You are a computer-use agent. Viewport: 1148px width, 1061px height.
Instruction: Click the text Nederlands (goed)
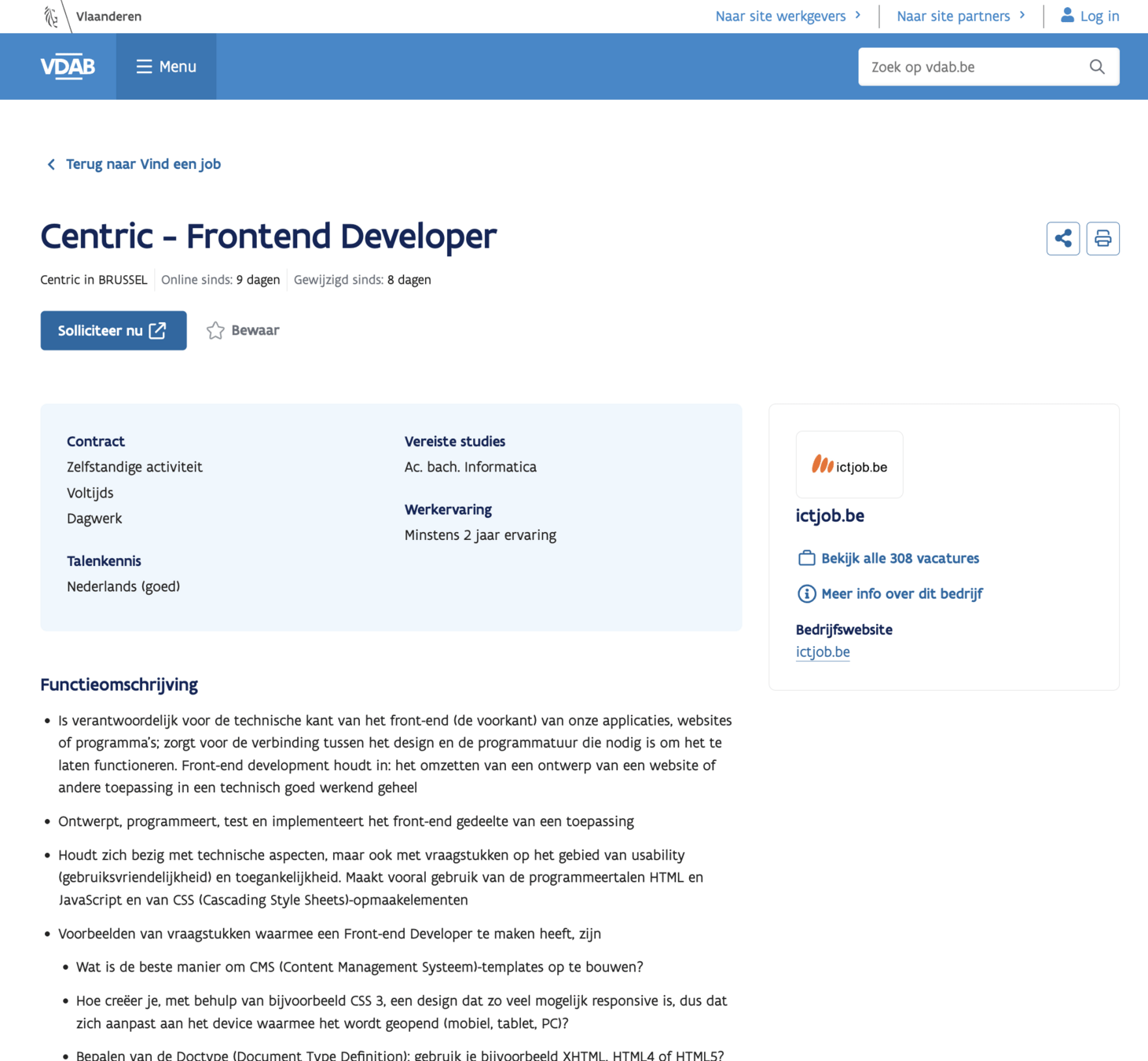123,586
